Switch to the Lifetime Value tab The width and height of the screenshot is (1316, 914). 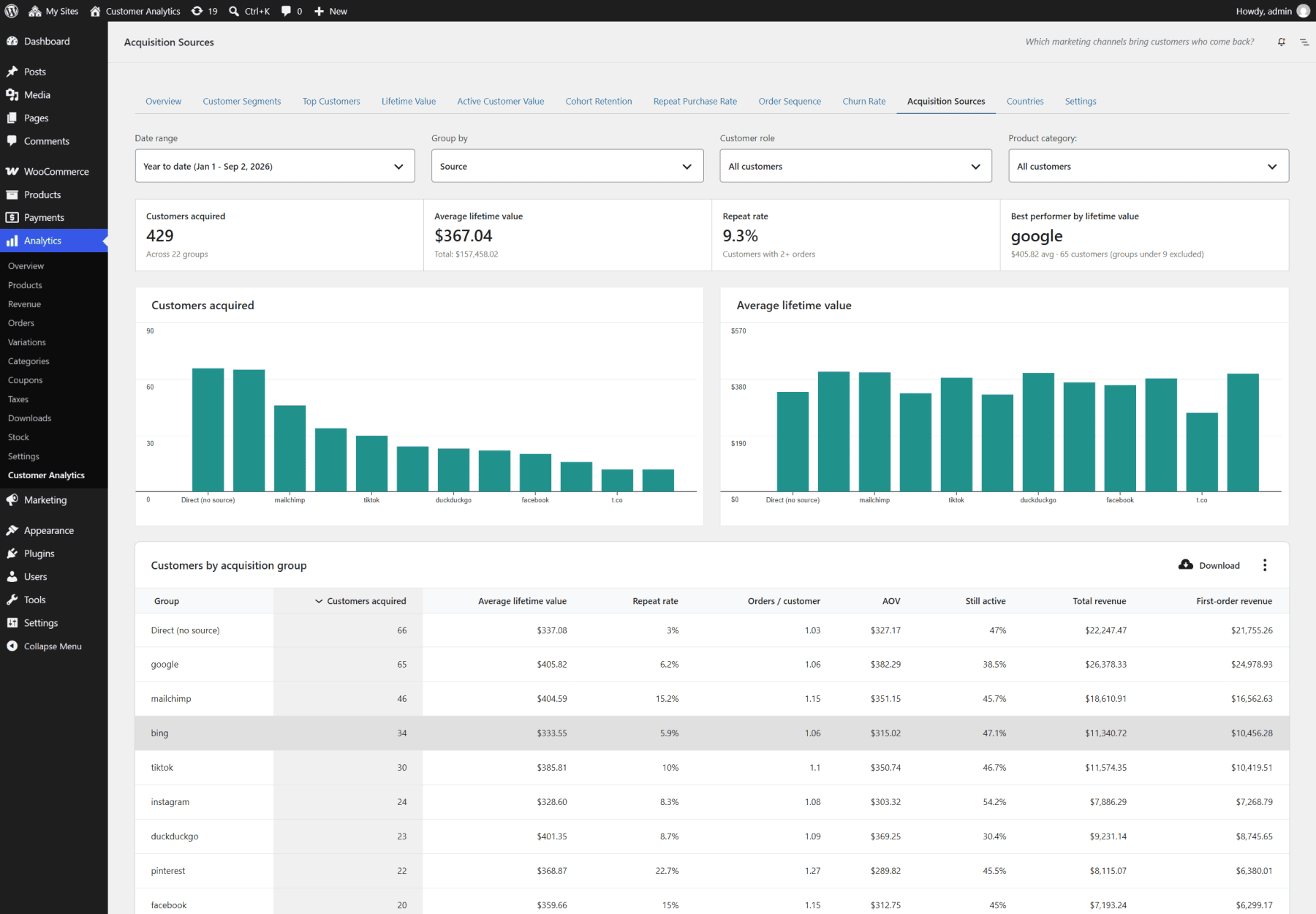click(409, 101)
